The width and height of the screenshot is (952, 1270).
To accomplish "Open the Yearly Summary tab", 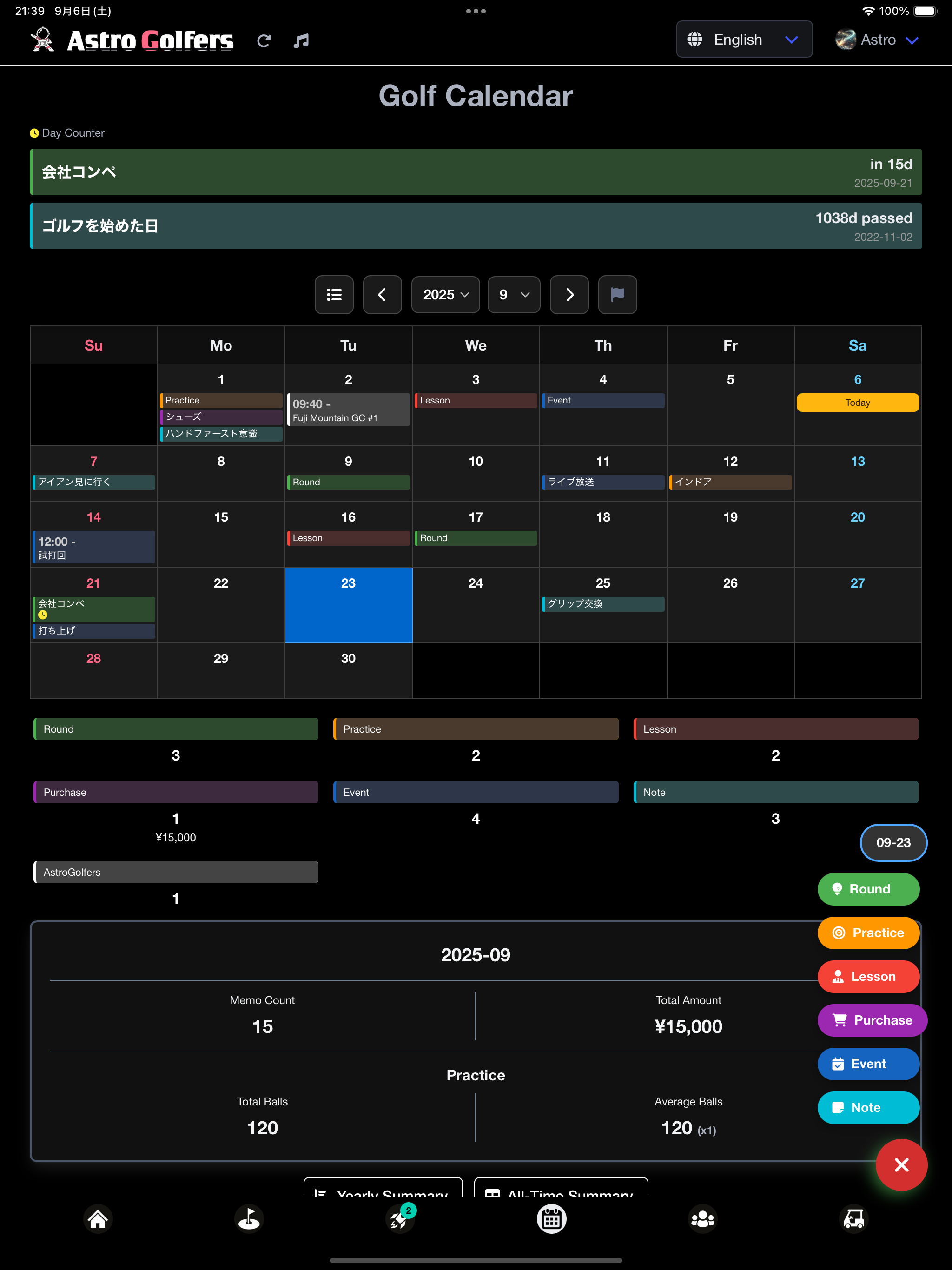I will pyautogui.click(x=383, y=1187).
